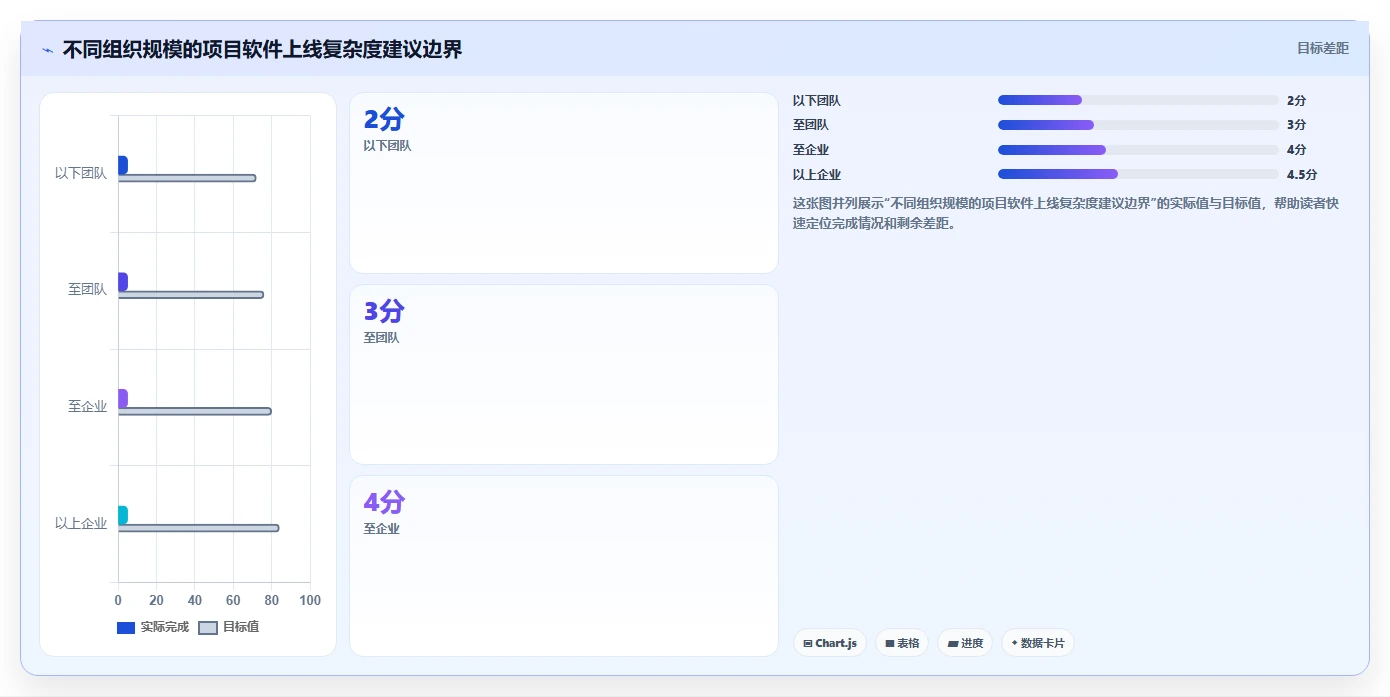This screenshot has height=697, width=1390.
Task: Click the gray target bar for 至企业 in chart
Action: point(195,411)
